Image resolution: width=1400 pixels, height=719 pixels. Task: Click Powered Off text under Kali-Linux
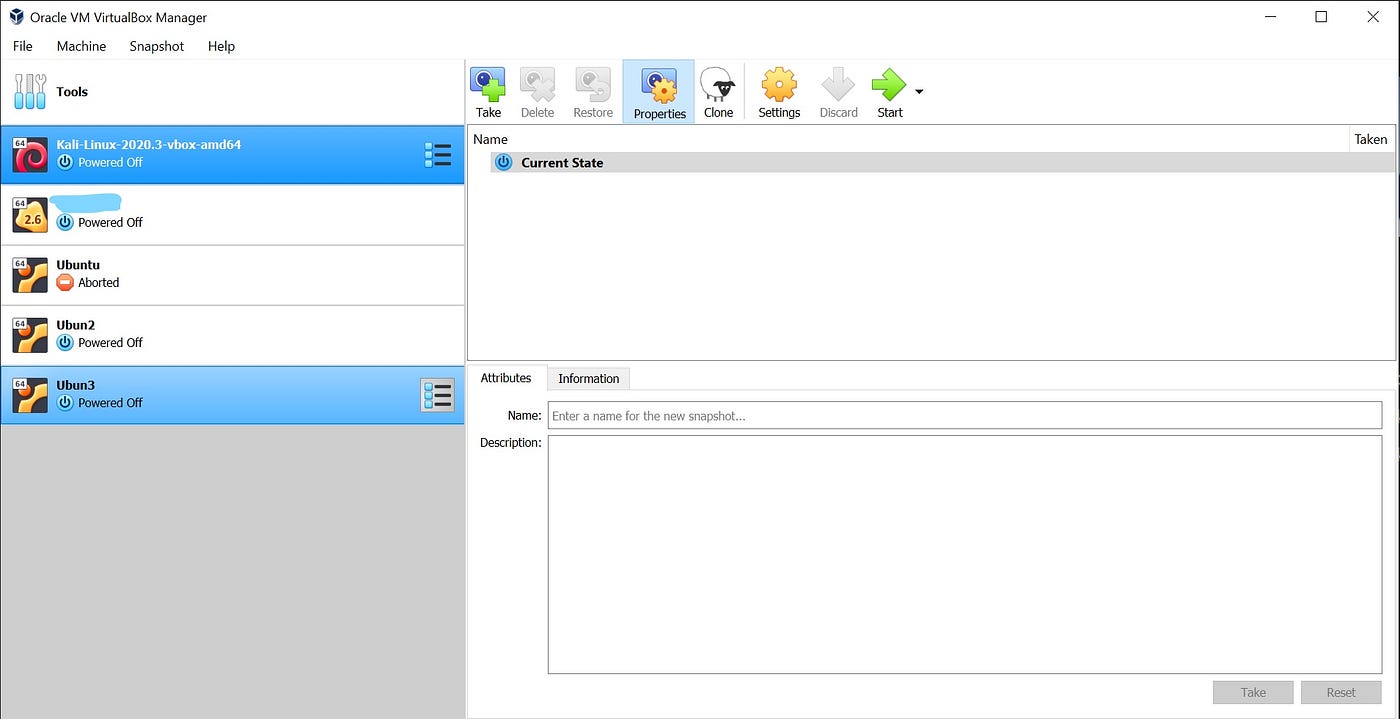110,162
